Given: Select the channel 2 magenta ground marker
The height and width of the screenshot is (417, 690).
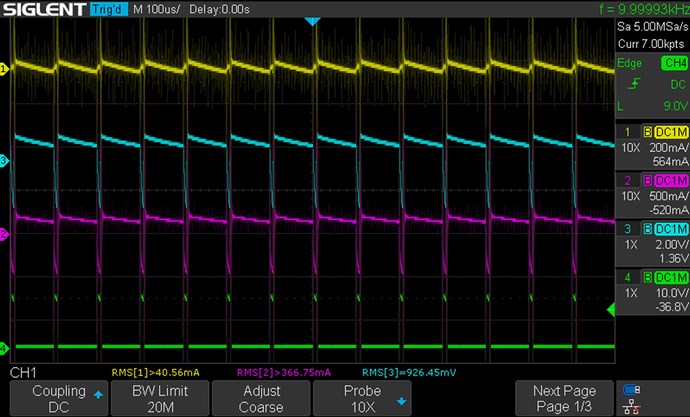Looking at the screenshot, I should click(4, 234).
